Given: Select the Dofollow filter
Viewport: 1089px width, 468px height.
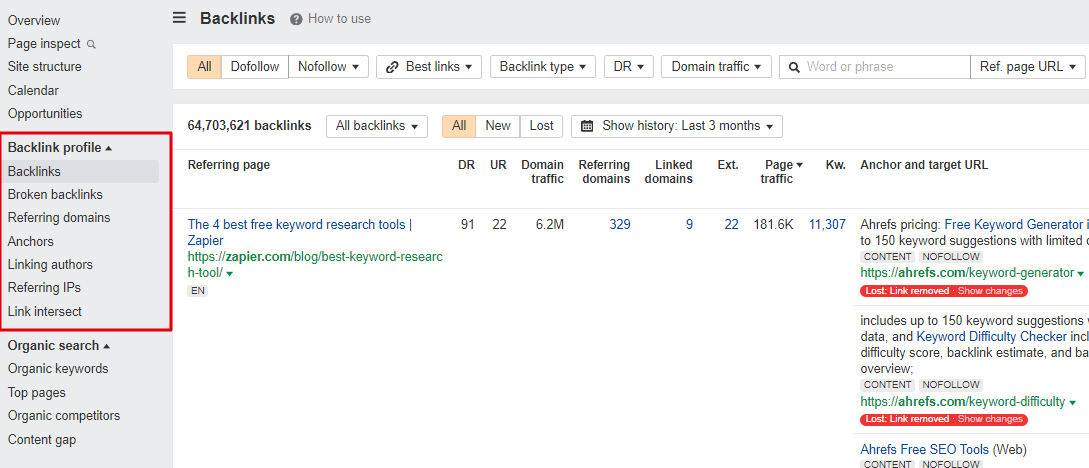Looking at the screenshot, I should [255, 67].
